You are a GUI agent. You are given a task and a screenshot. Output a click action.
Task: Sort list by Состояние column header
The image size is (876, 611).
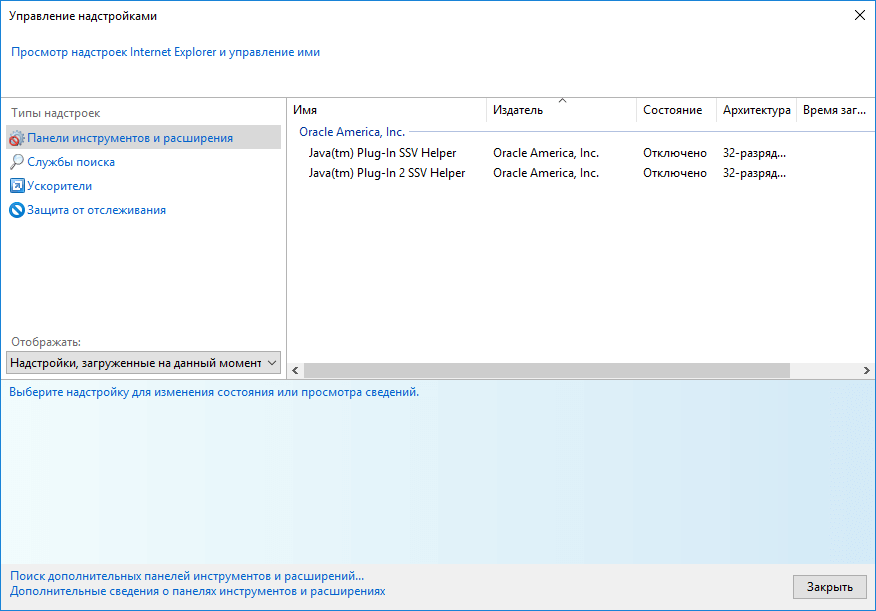677,110
